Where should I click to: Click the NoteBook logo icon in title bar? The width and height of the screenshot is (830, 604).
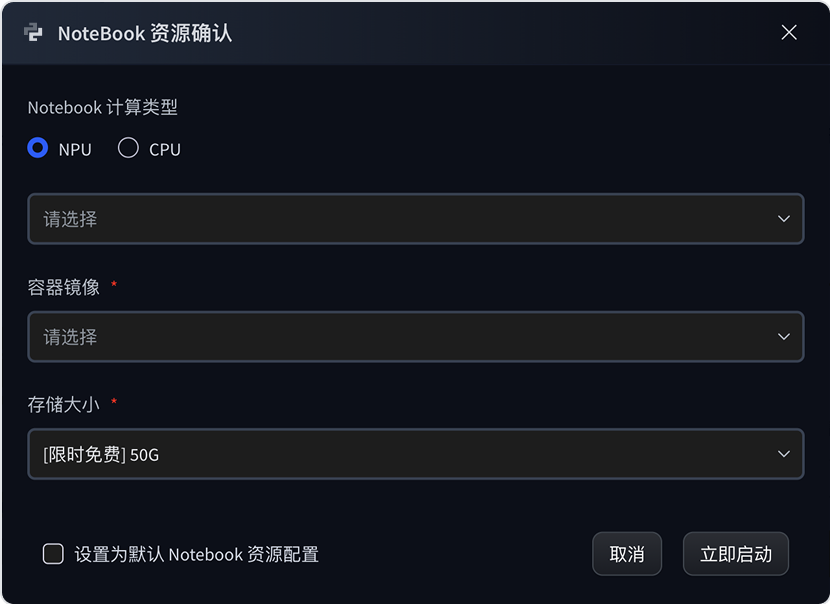[33, 32]
